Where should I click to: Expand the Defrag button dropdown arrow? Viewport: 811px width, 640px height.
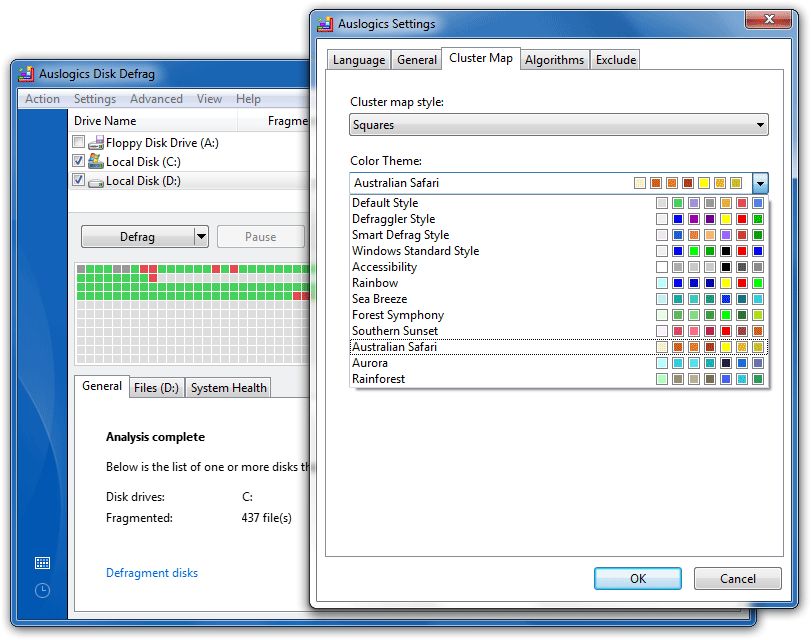(x=200, y=237)
